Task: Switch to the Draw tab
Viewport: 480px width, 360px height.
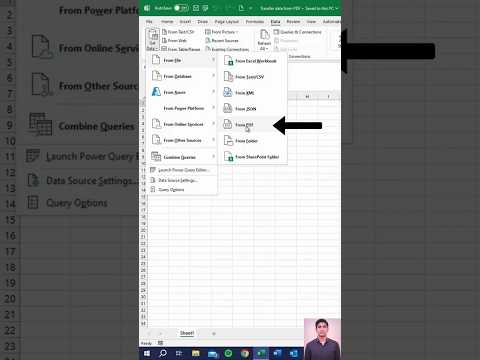Action: click(x=203, y=22)
